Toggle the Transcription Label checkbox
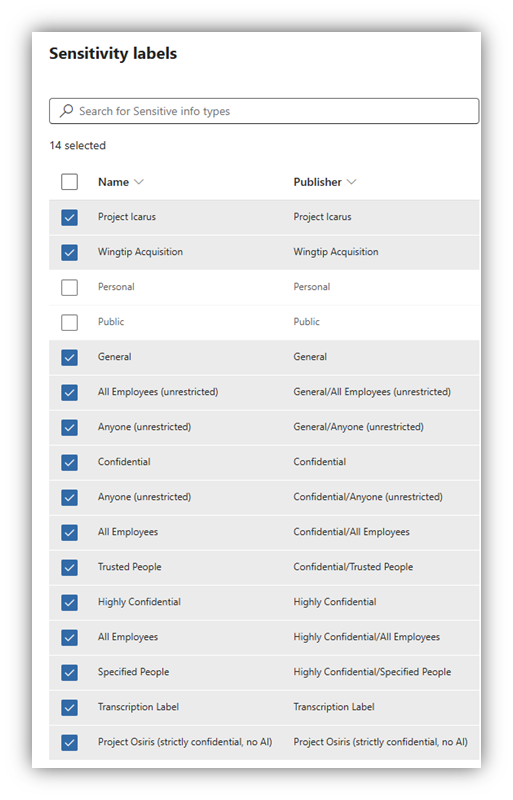513x800 pixels. (69, 708)
